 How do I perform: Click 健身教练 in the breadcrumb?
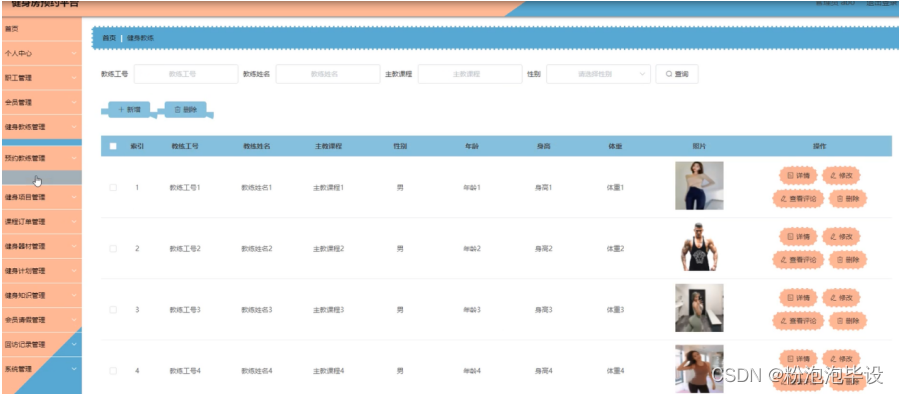point(140,38)
